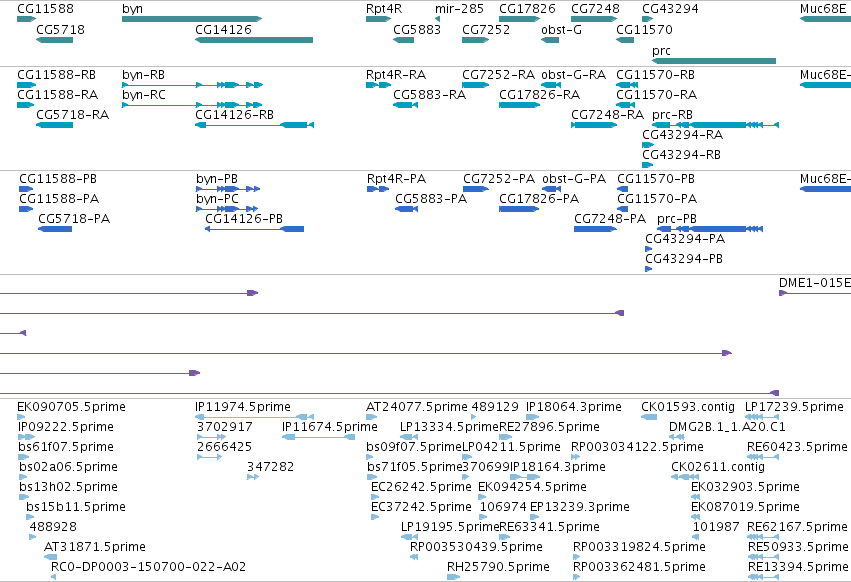Screen dimensions: 851x582
Task: Click the CG7248 gene label
Action: click(595, 9)
